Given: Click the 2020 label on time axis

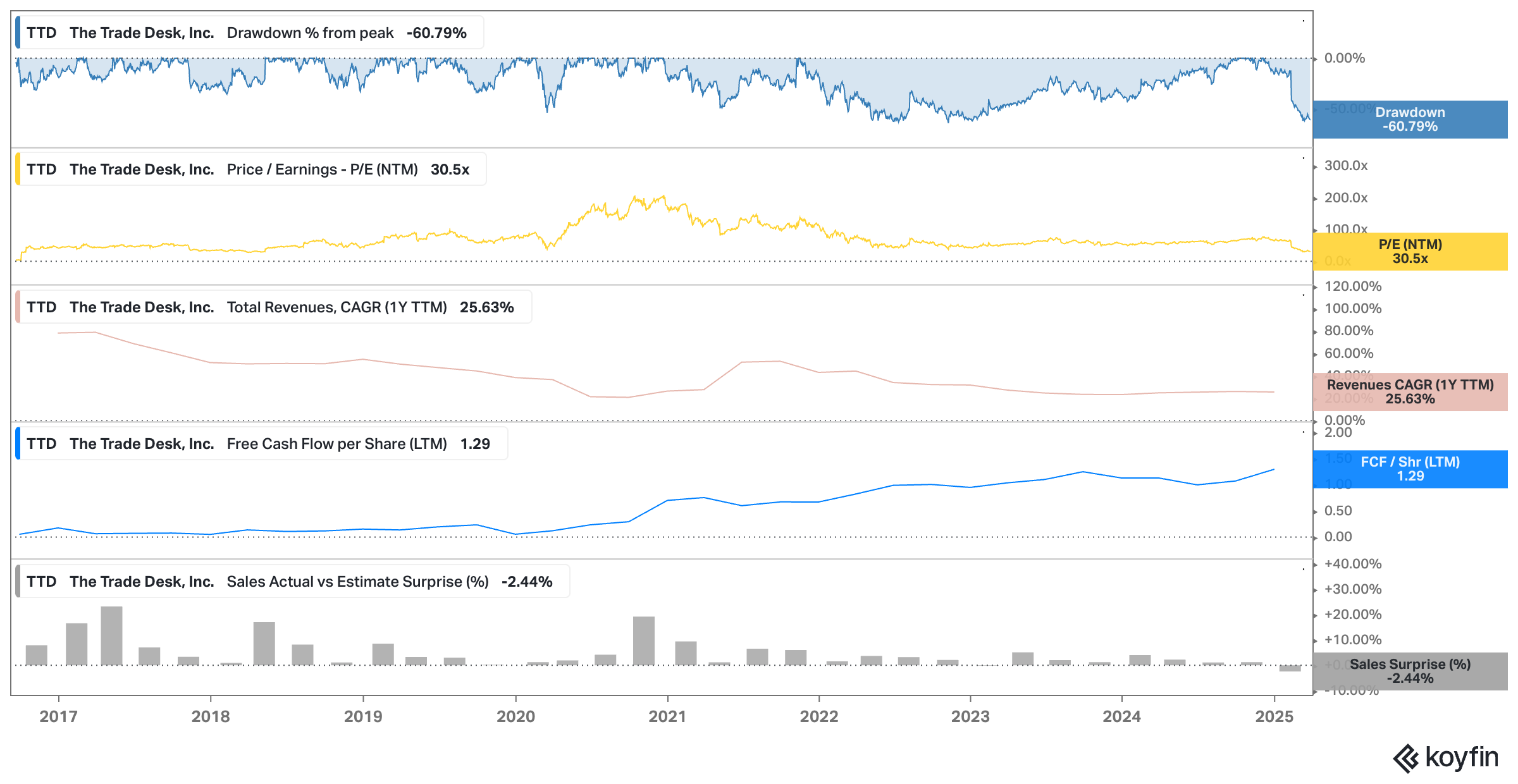Looking at the screenshot, I should [x=515, y=716].
